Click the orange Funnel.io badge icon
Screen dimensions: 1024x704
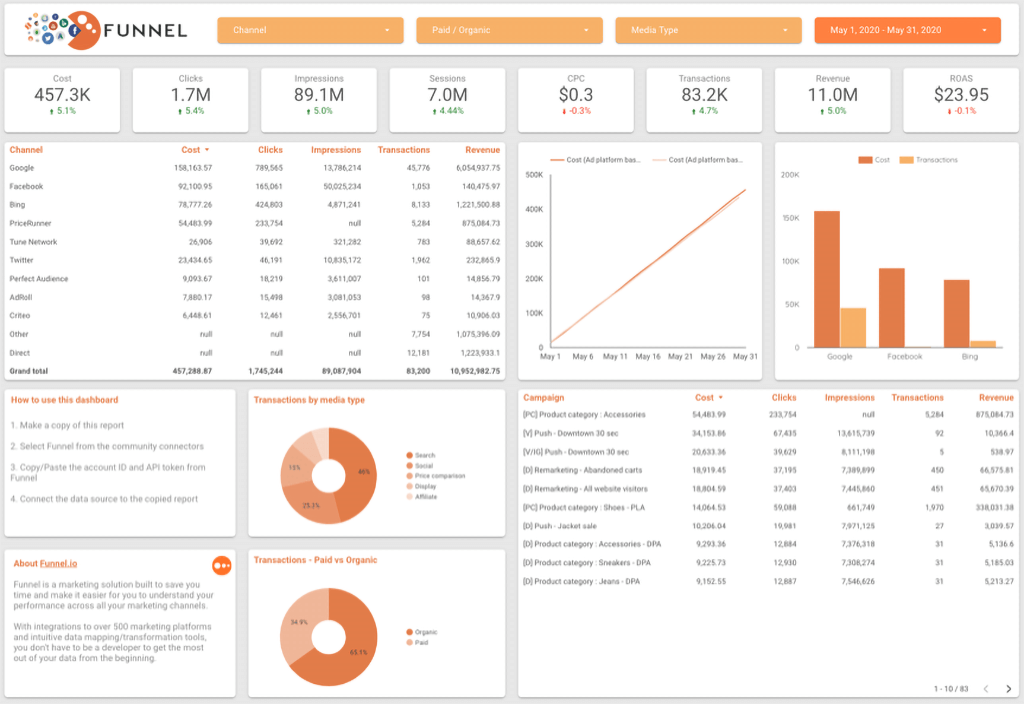click(222, 566)
